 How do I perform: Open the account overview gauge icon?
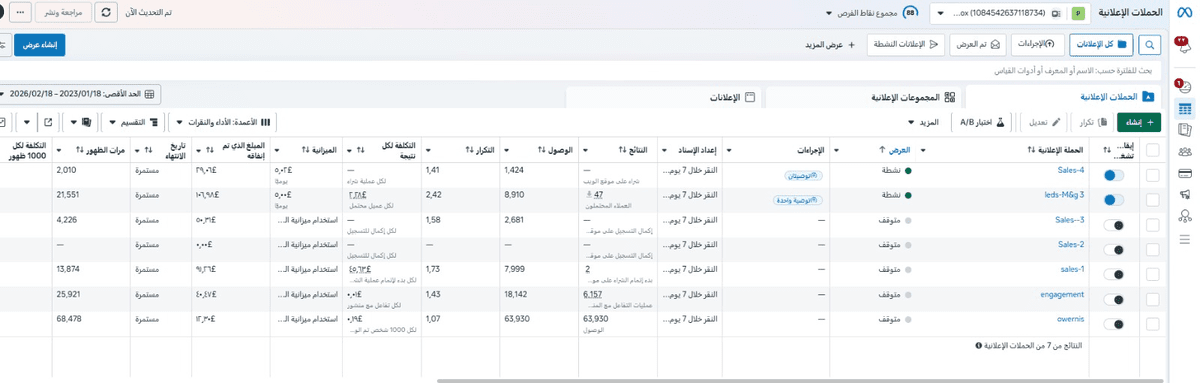pos(1185,87)
